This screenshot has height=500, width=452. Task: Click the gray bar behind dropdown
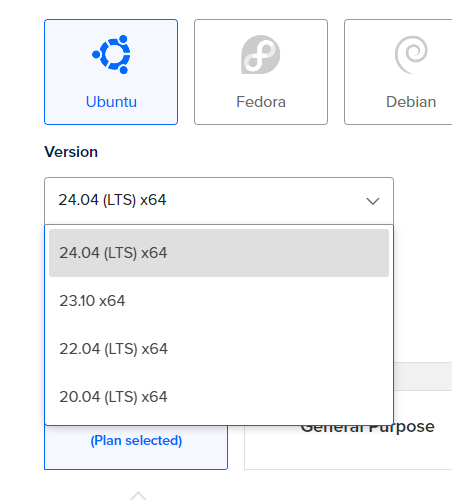[x=423, y=376]
